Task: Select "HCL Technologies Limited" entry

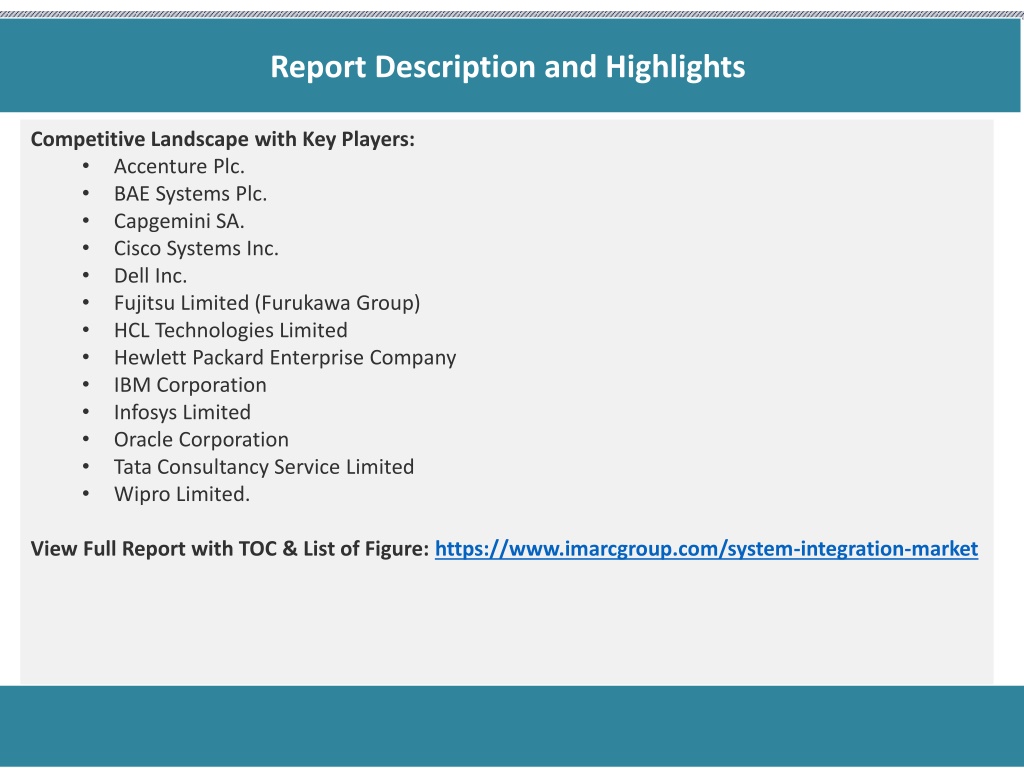Action: [x=231, y=330]
